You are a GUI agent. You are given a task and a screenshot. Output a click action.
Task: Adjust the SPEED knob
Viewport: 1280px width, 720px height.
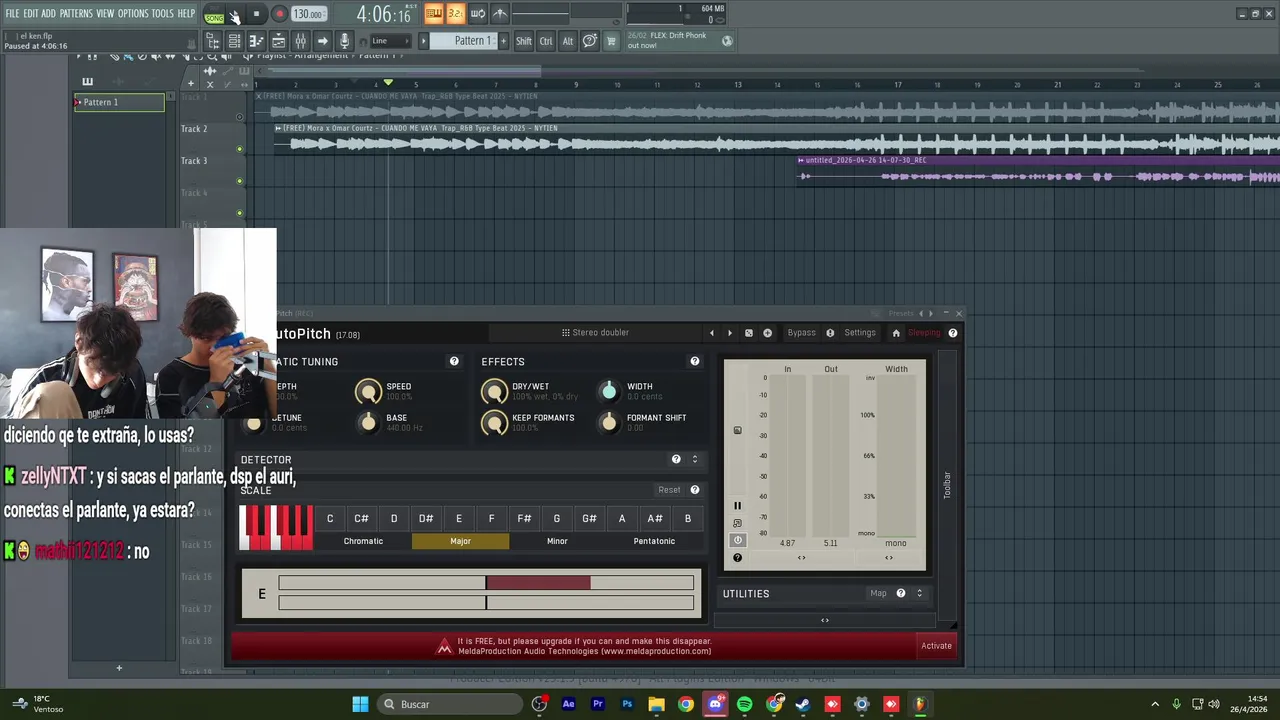click(x=368, y=392)
